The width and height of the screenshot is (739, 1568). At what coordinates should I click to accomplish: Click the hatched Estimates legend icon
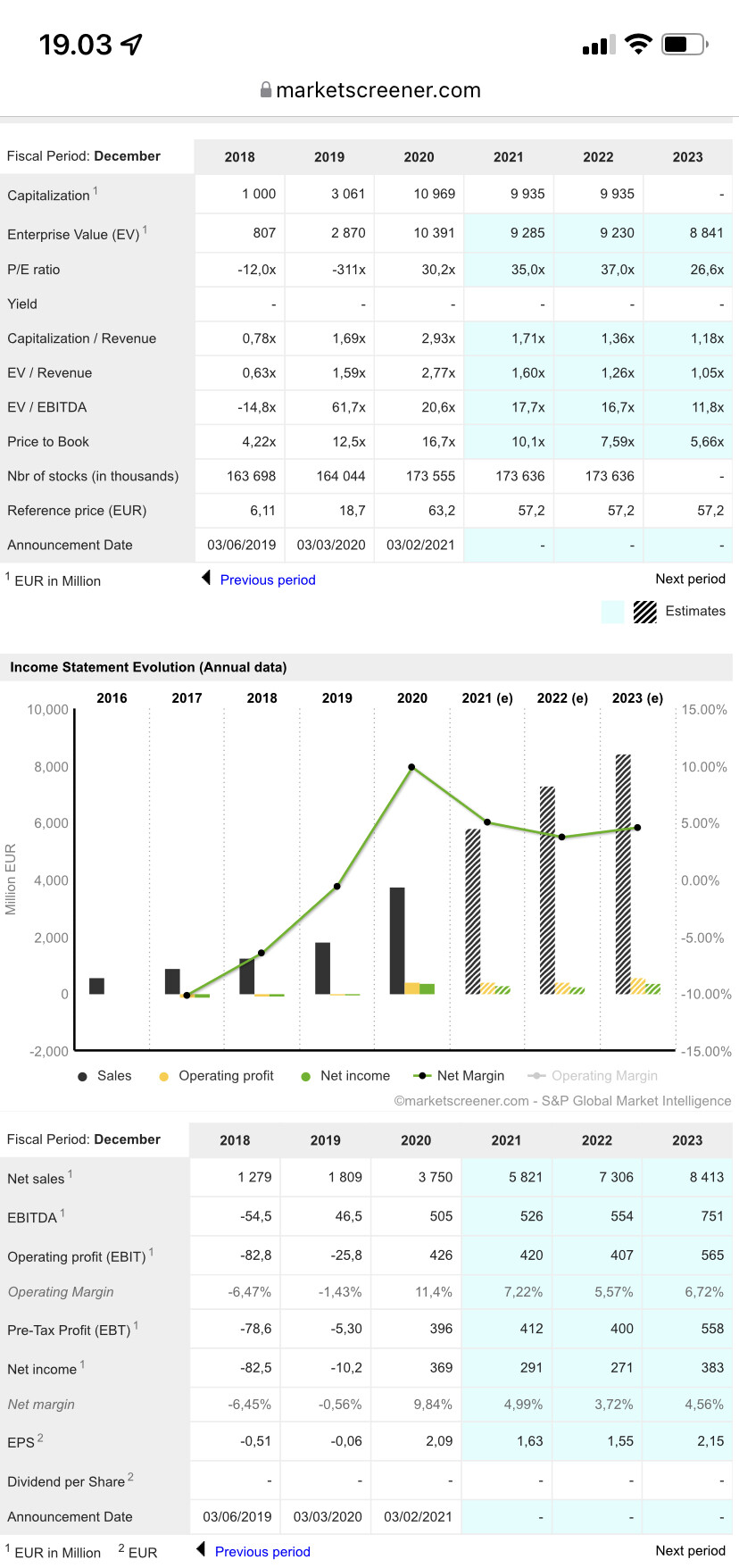click(644, 612)
